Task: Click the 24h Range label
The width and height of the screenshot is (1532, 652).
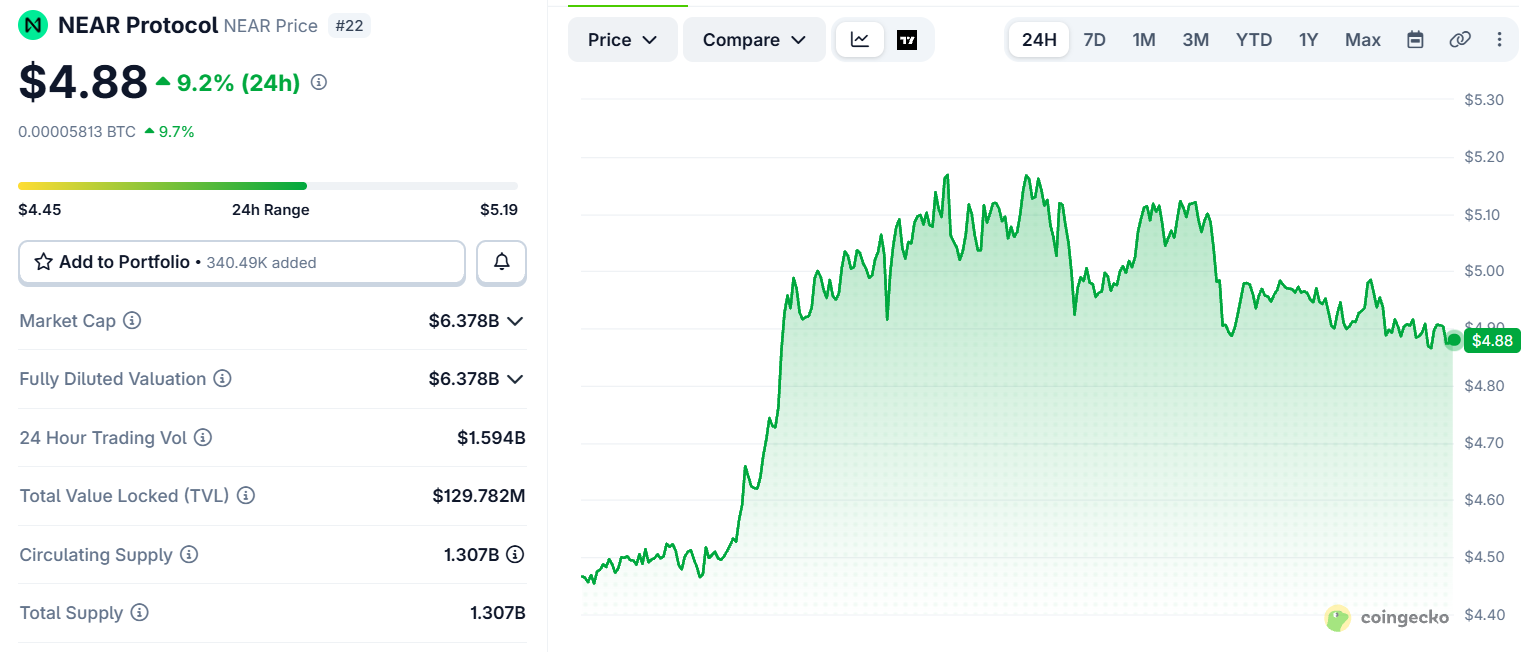Action: pos(271,210)
